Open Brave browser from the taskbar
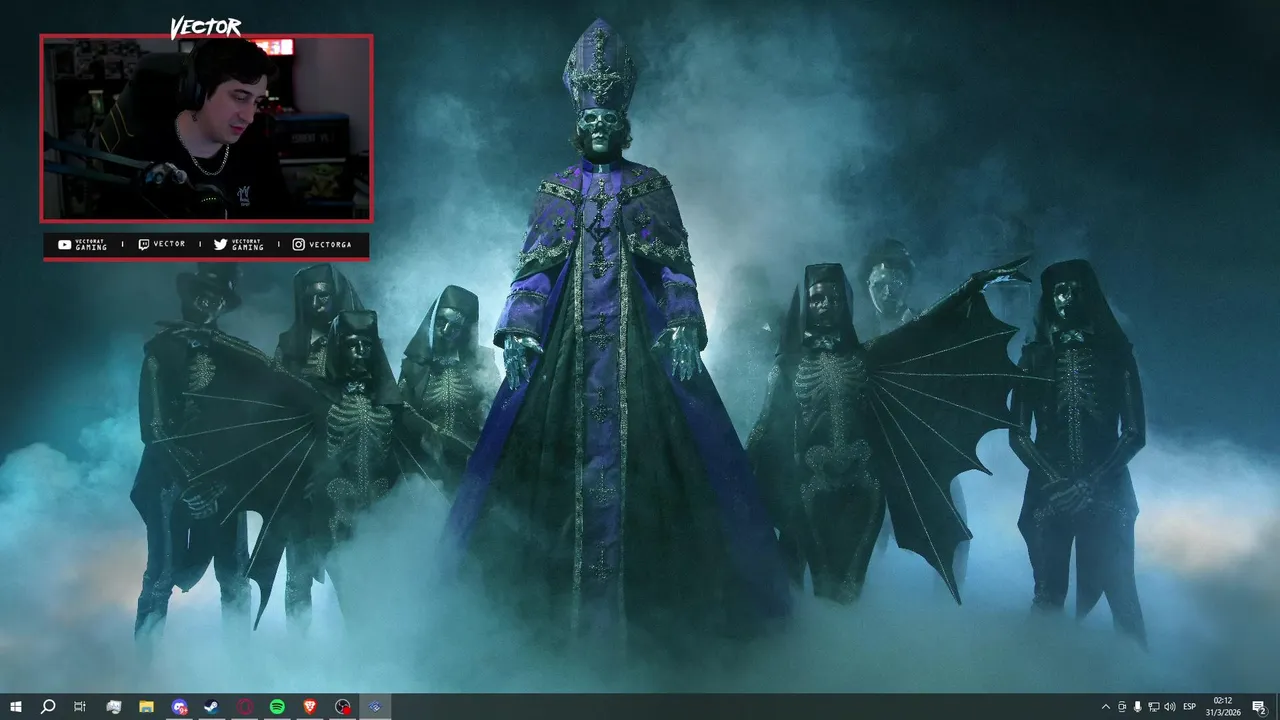Viewport: 1280px width, 720px height. point(310,707)
